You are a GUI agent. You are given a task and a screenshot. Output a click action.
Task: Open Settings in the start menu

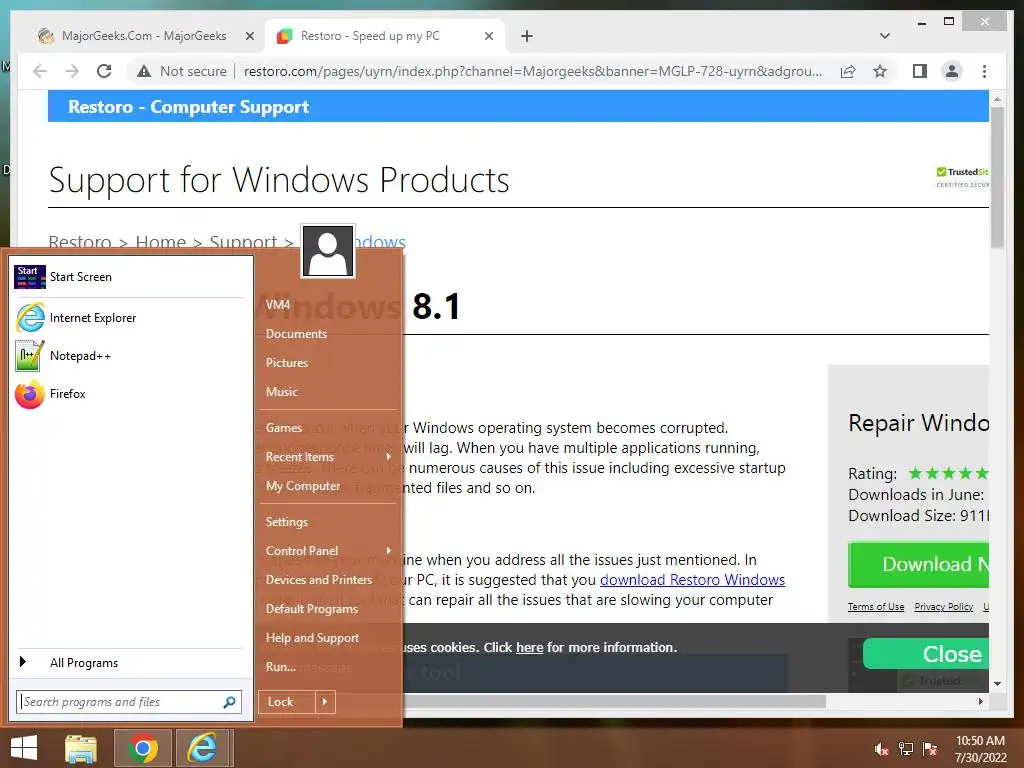click(x=287, y=522)
